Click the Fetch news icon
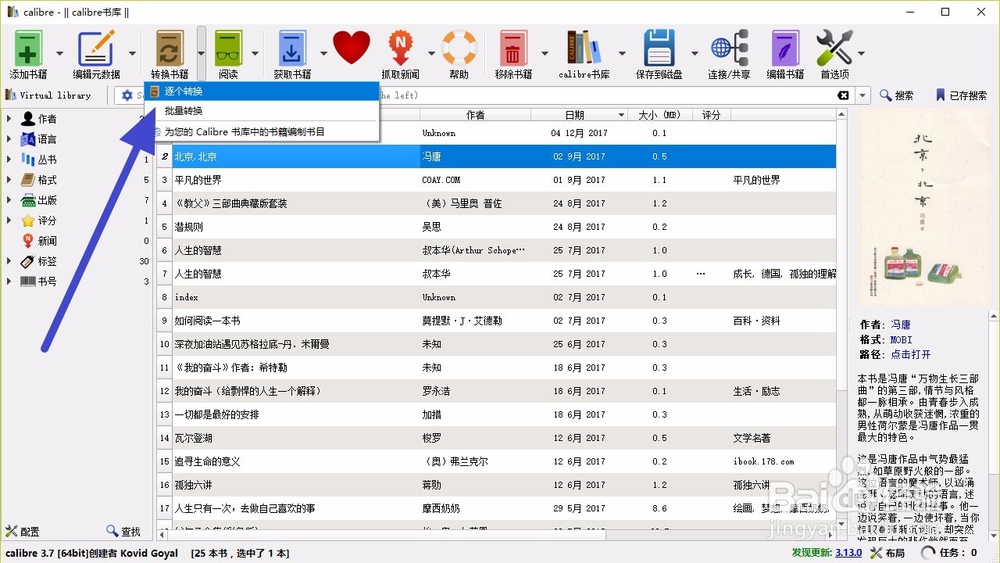Viewport: 1000px width, 563px height. coord(400,48)
